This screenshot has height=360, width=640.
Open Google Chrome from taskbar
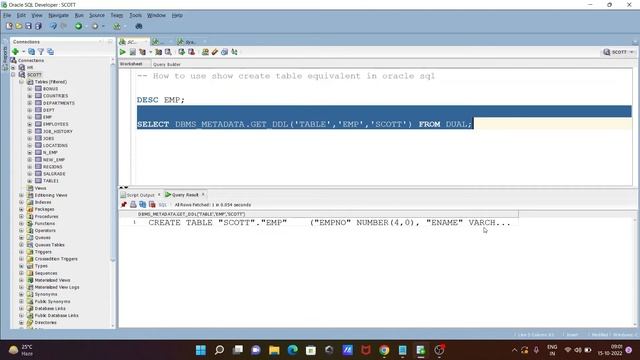pos(384,350)
